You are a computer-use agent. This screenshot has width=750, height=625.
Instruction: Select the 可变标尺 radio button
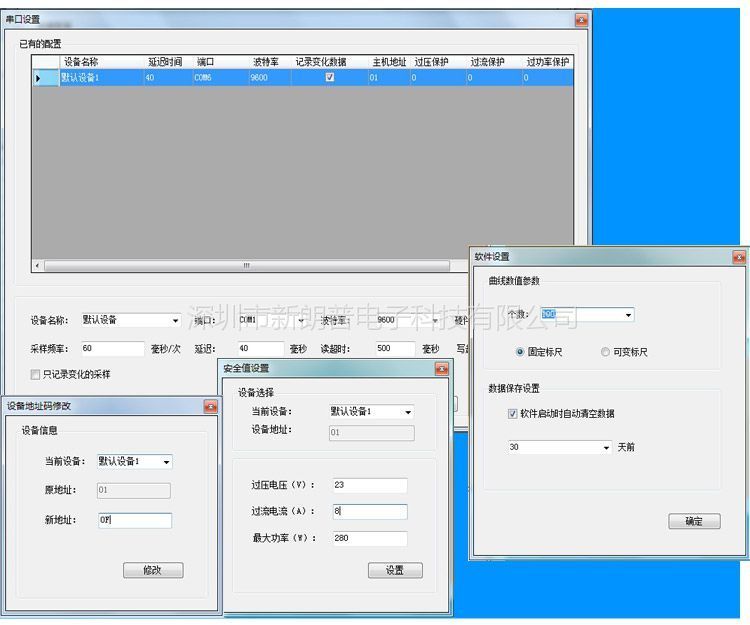click(605, 352)
